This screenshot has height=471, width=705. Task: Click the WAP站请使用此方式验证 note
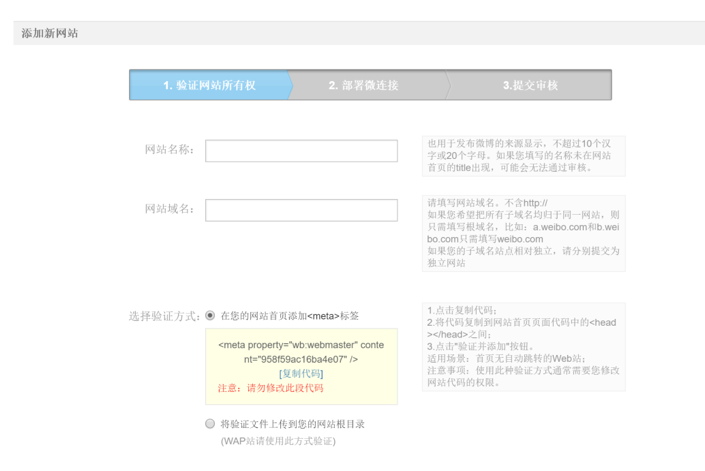[278, 441]
